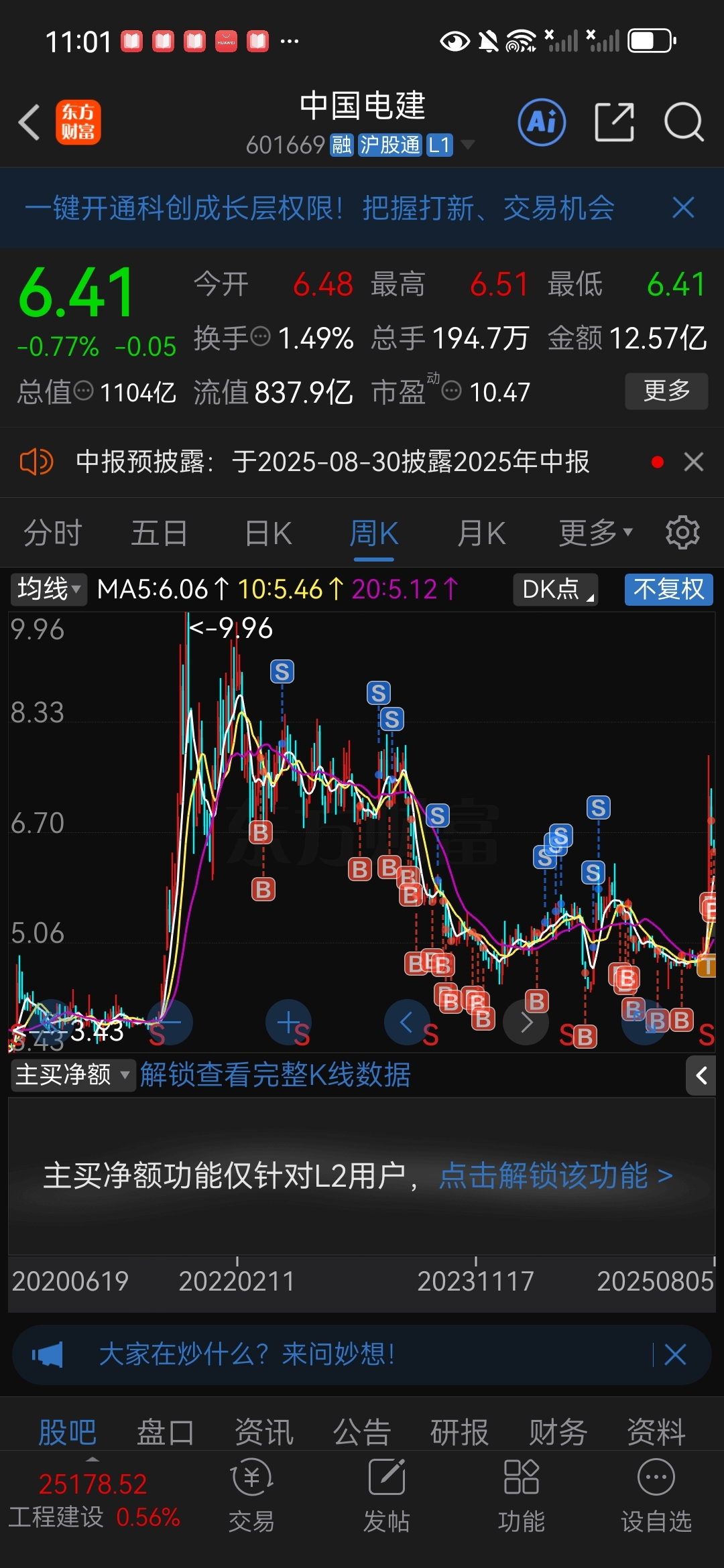
Task: Tap the L1 level badge
Action: pyautogui.click(x=439, y=145)
